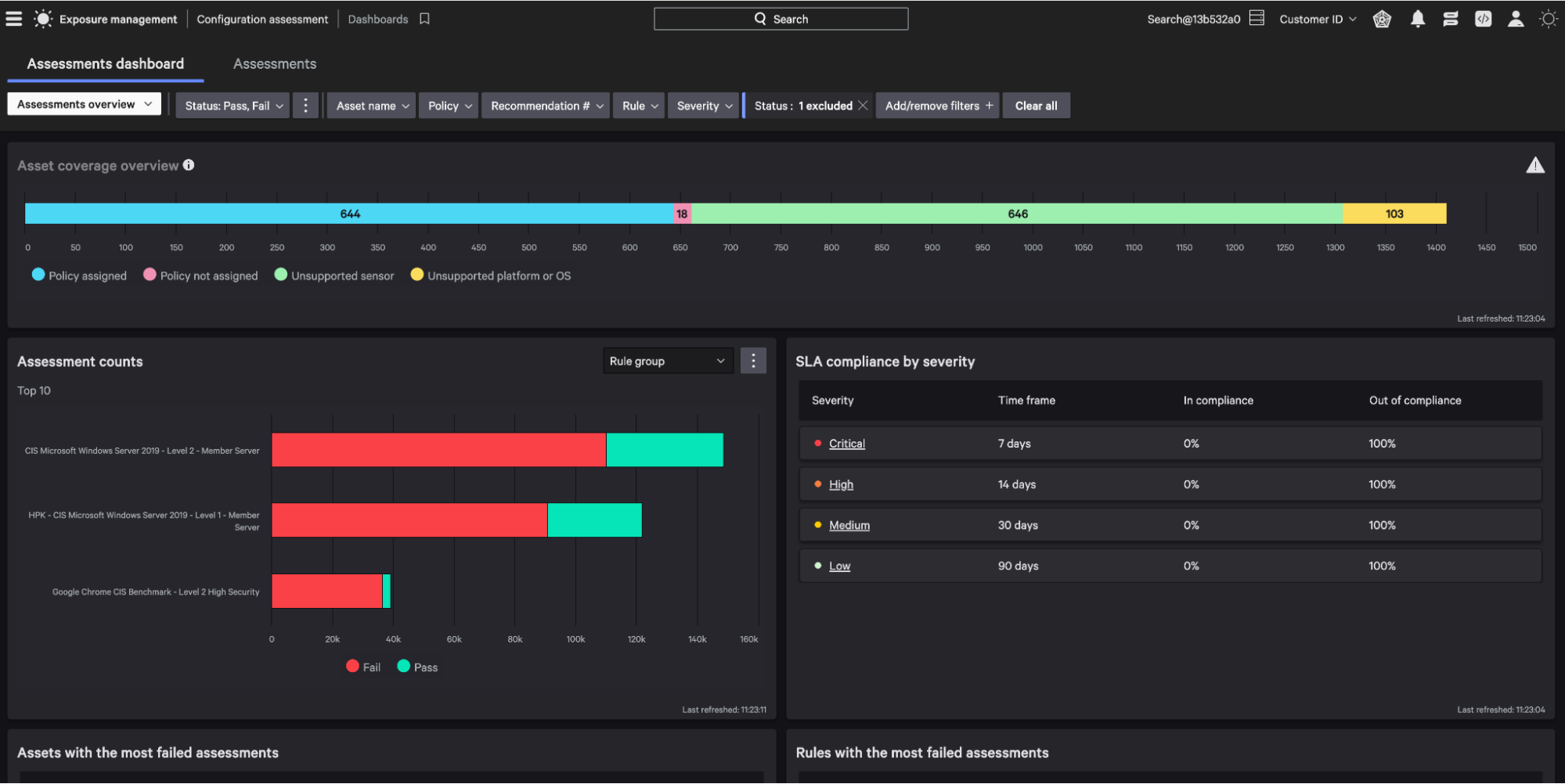Viewport: 1565px width, 784px height.
Task: Open the hamburger navigation menu
Action: point(14,19)
